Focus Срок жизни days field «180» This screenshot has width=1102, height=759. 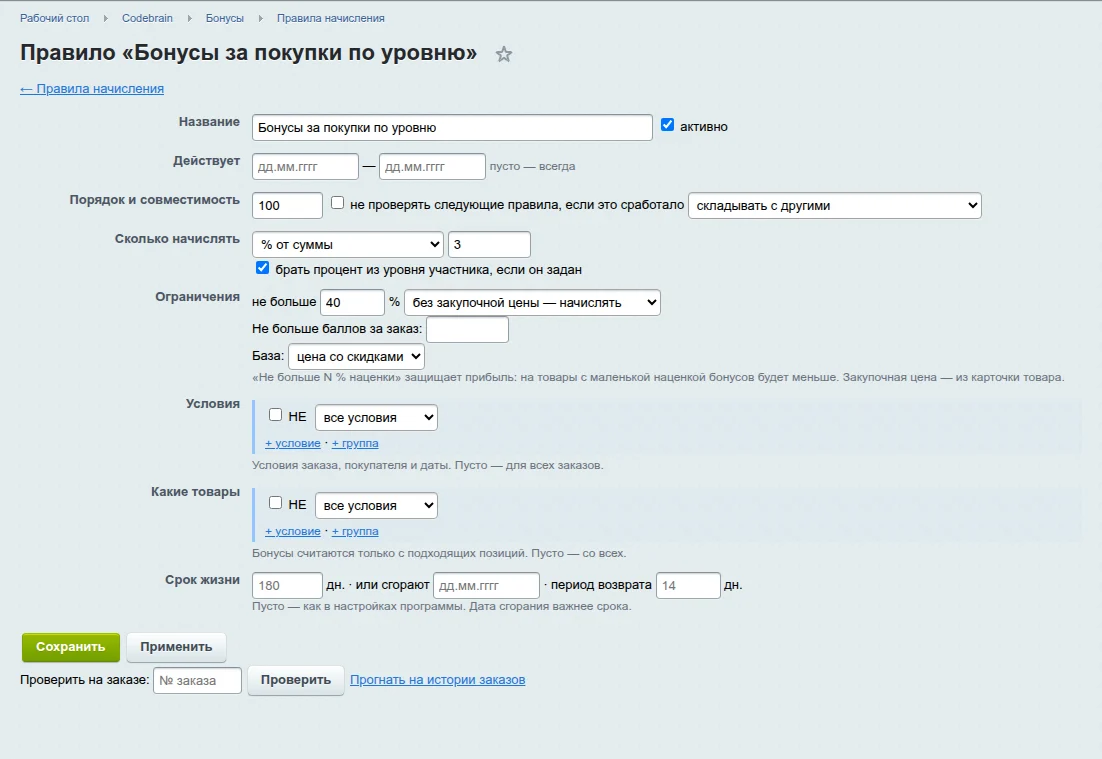[287, 585]
